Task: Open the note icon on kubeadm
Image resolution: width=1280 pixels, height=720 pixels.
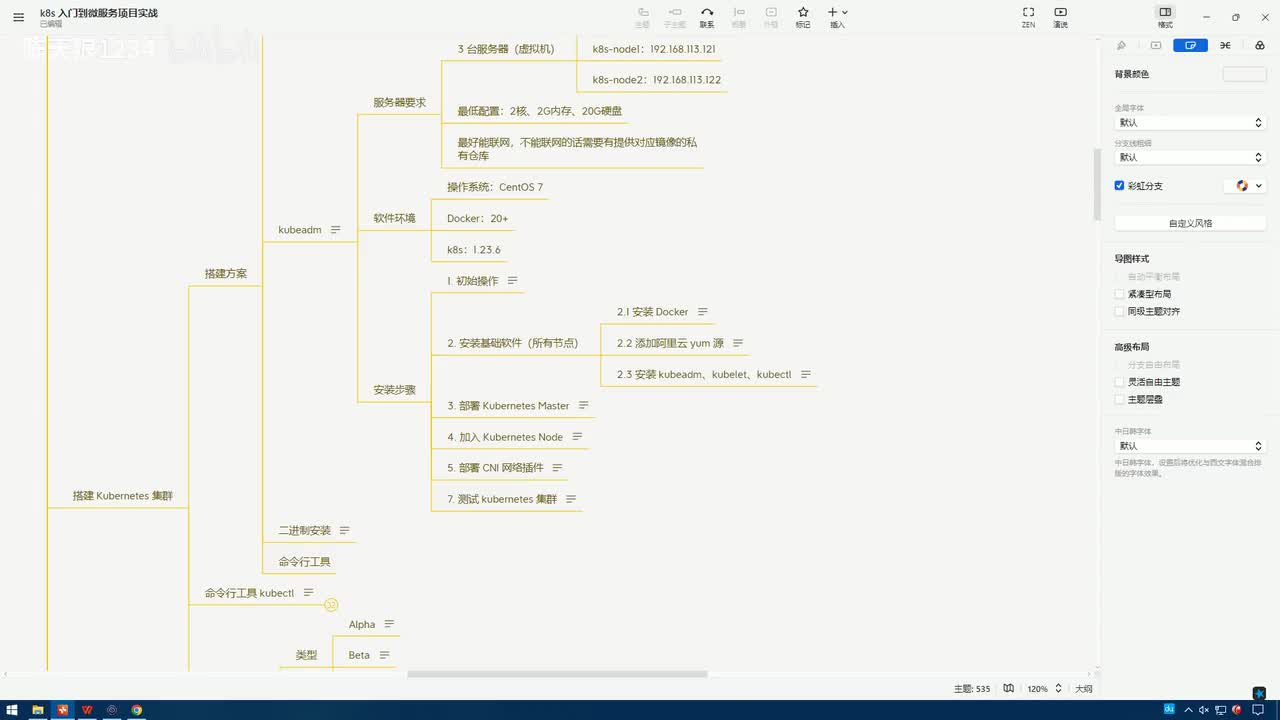Action: click(336, 230)
